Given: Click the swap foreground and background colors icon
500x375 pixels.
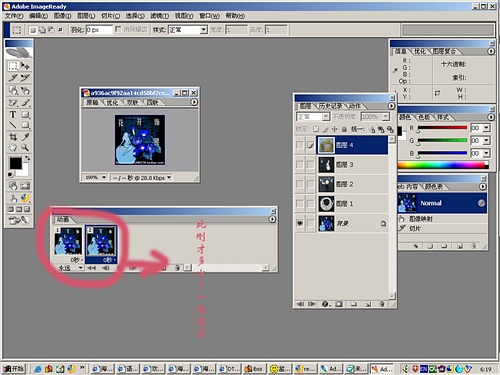Looking at the screenshot, I should coord(27,158).
